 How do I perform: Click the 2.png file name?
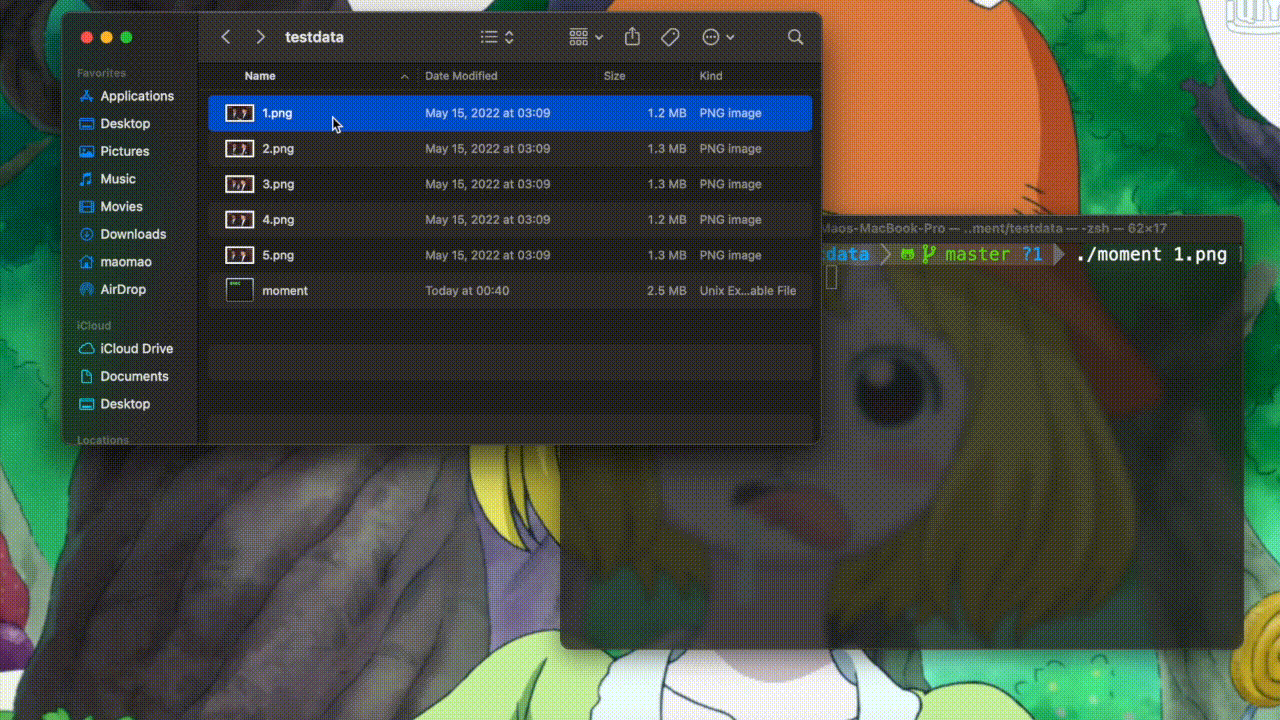click(x=278, y=149)
